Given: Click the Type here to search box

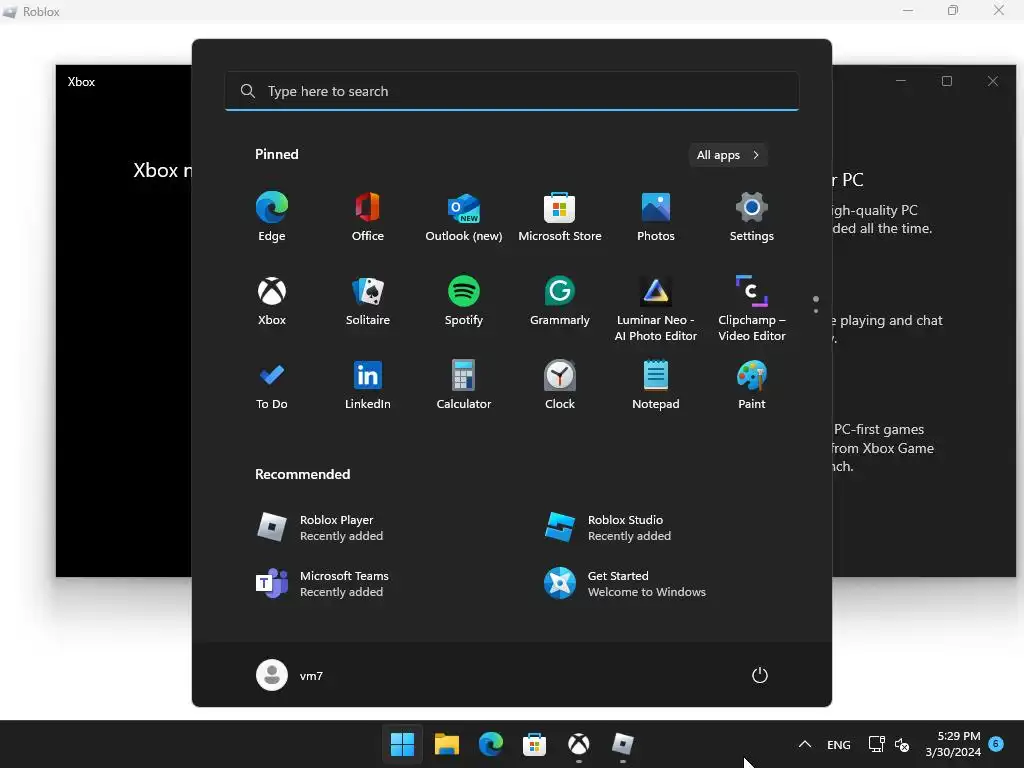Looking at the screenshot, I should coord(512,91).
